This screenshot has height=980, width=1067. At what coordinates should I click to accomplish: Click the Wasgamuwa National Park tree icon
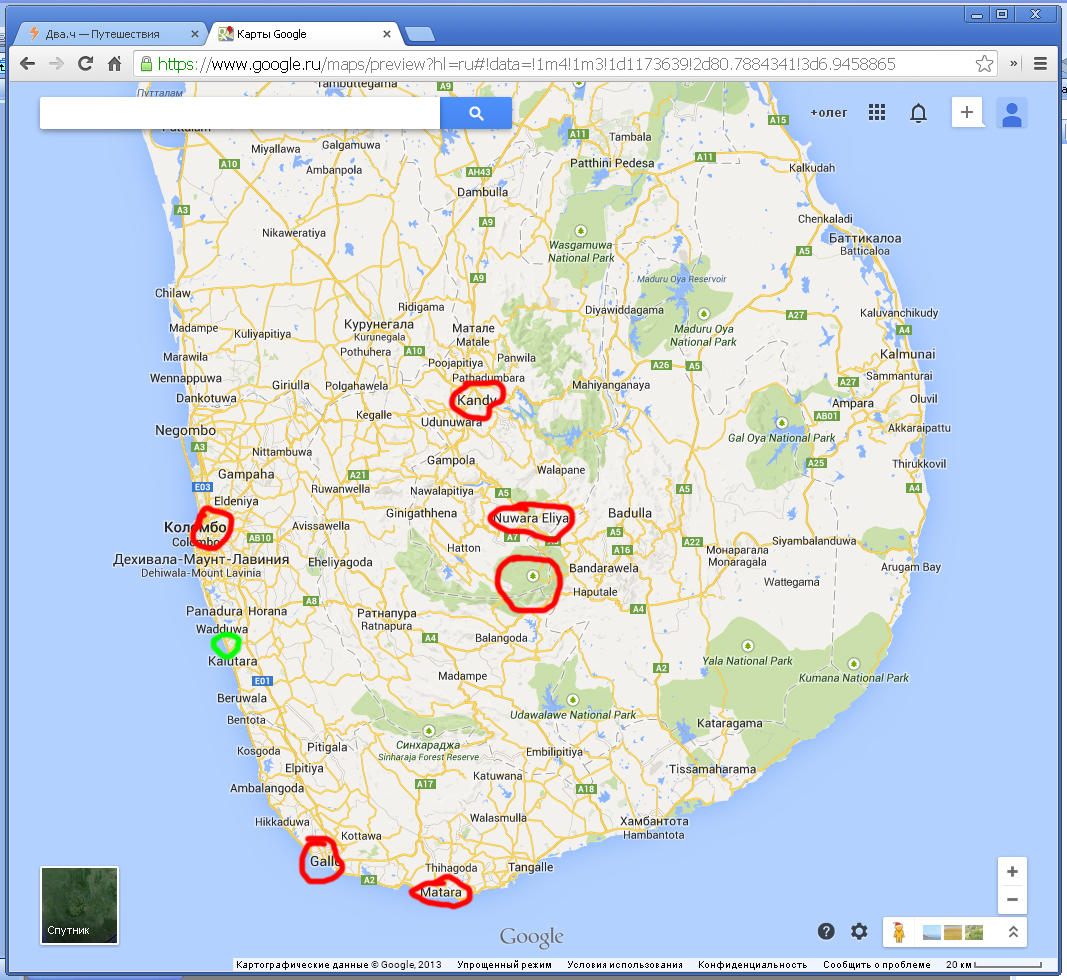(x=580, y=231)
